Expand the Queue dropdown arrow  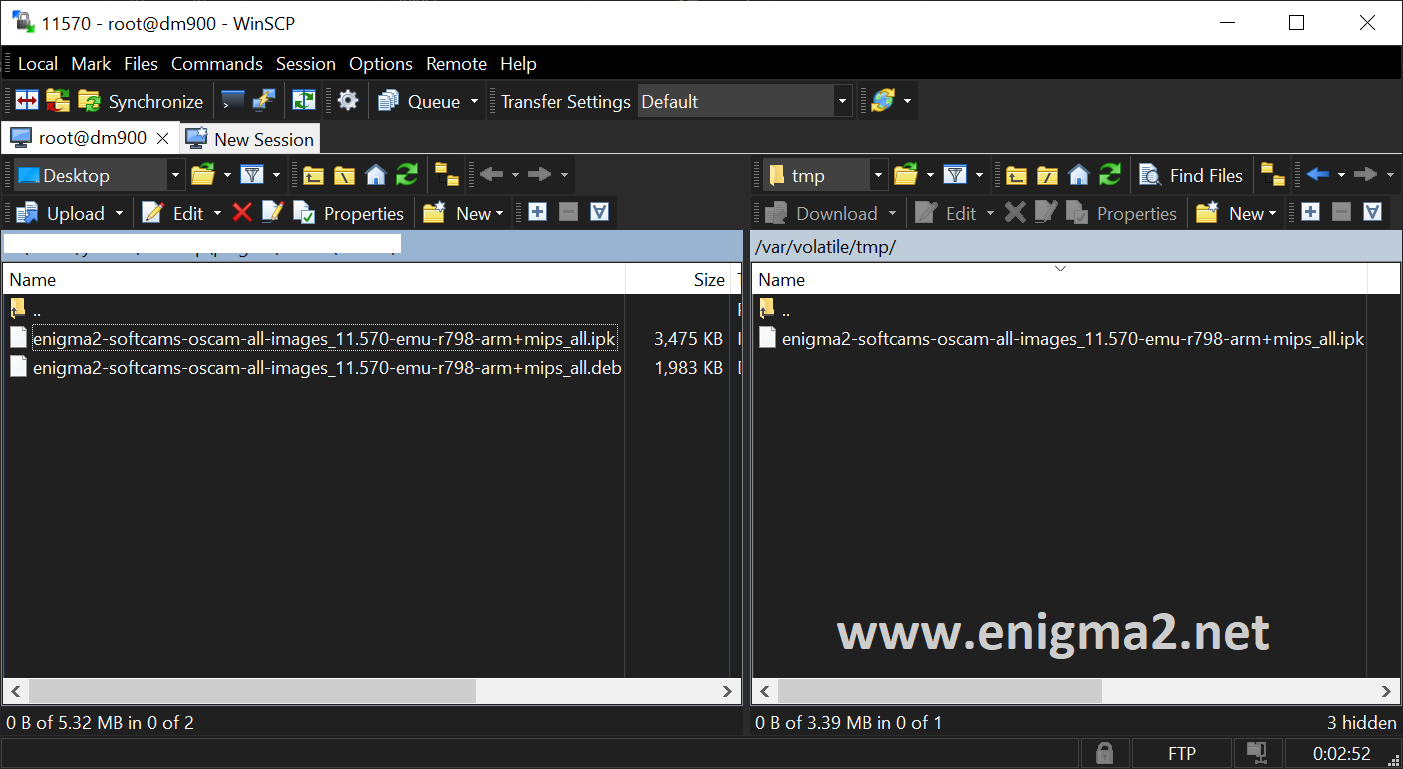(x=474, y=101)
